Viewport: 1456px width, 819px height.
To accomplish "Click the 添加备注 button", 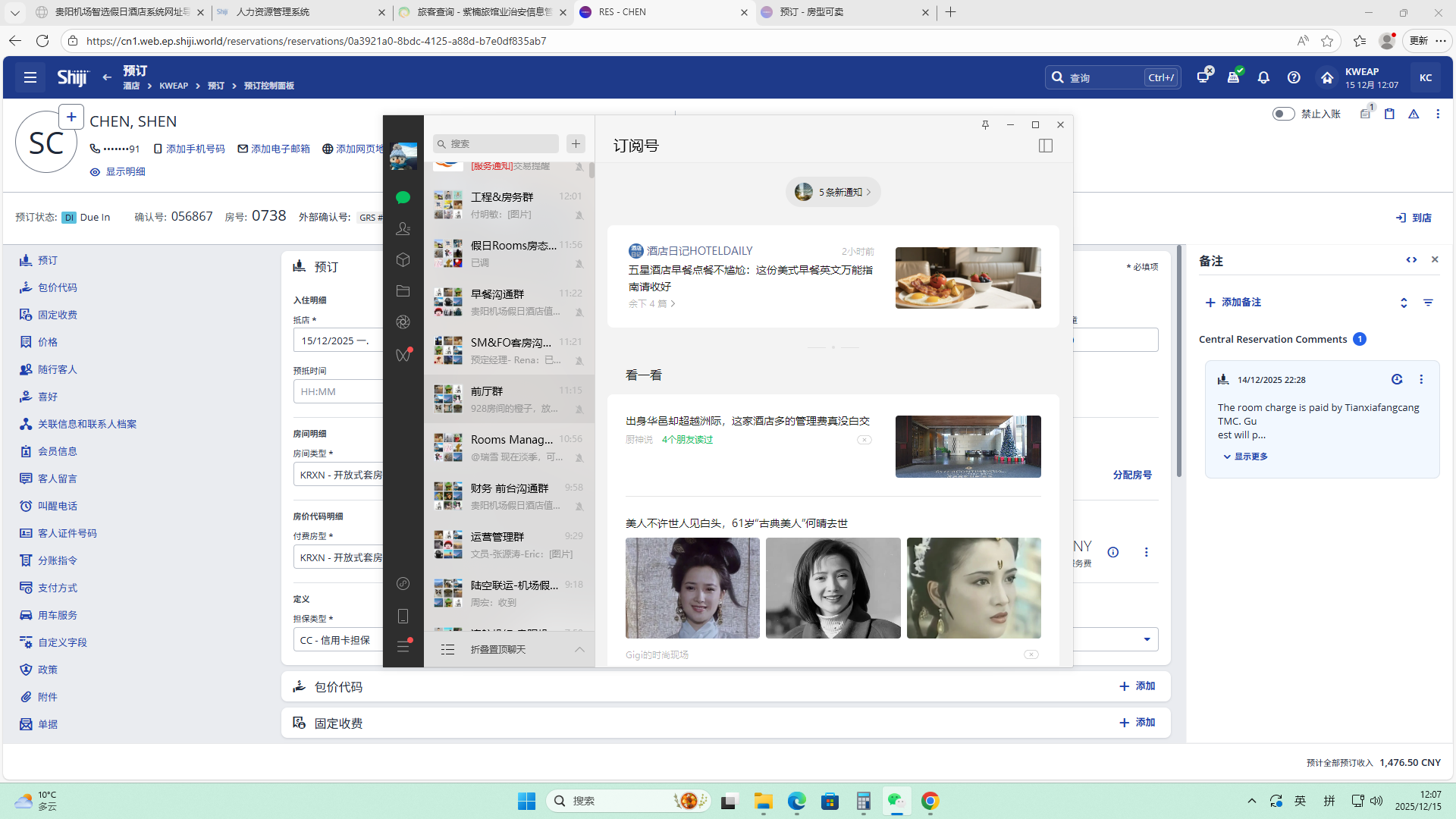I will 1233,303.
